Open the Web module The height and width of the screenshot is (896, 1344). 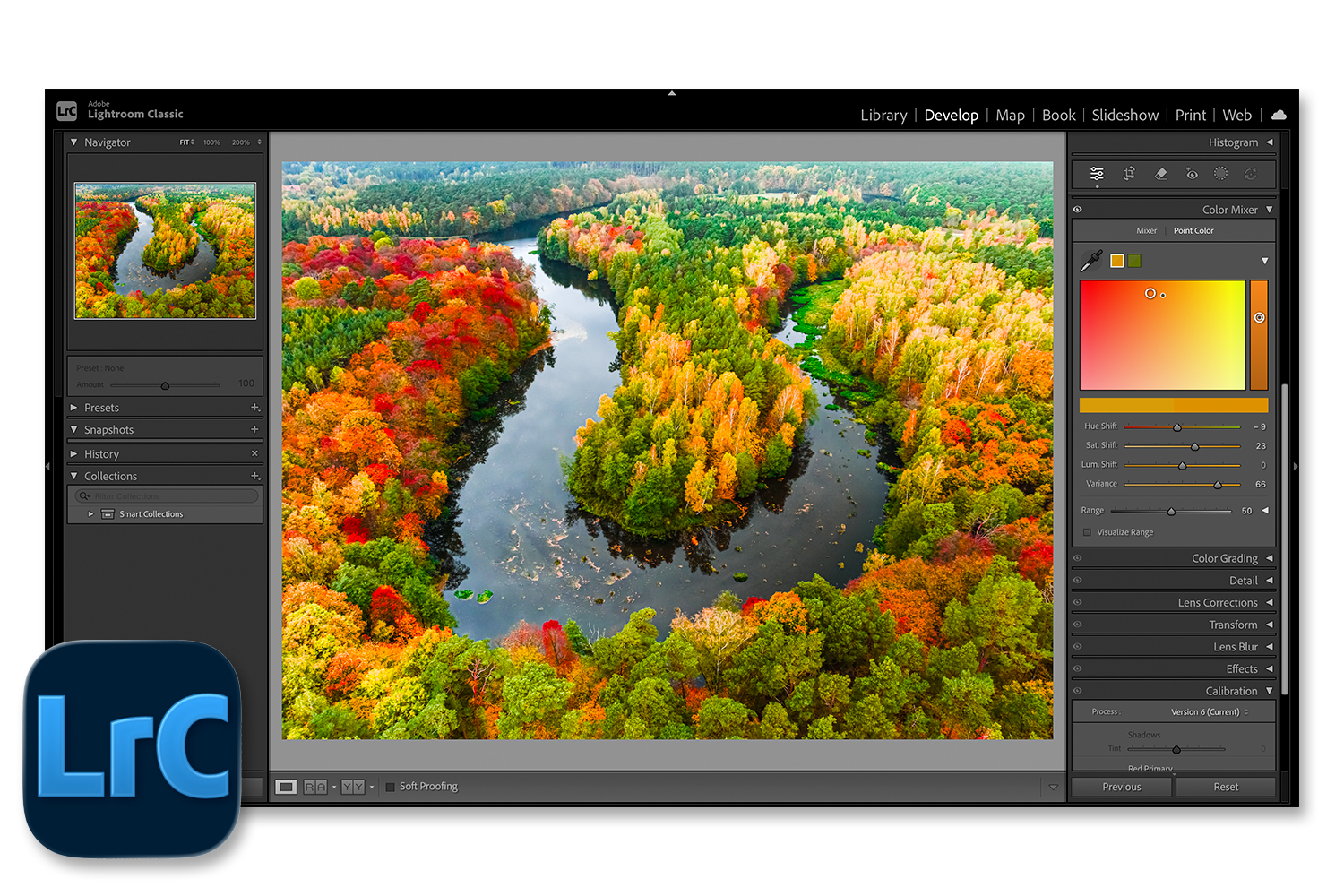coord(1236,116)
